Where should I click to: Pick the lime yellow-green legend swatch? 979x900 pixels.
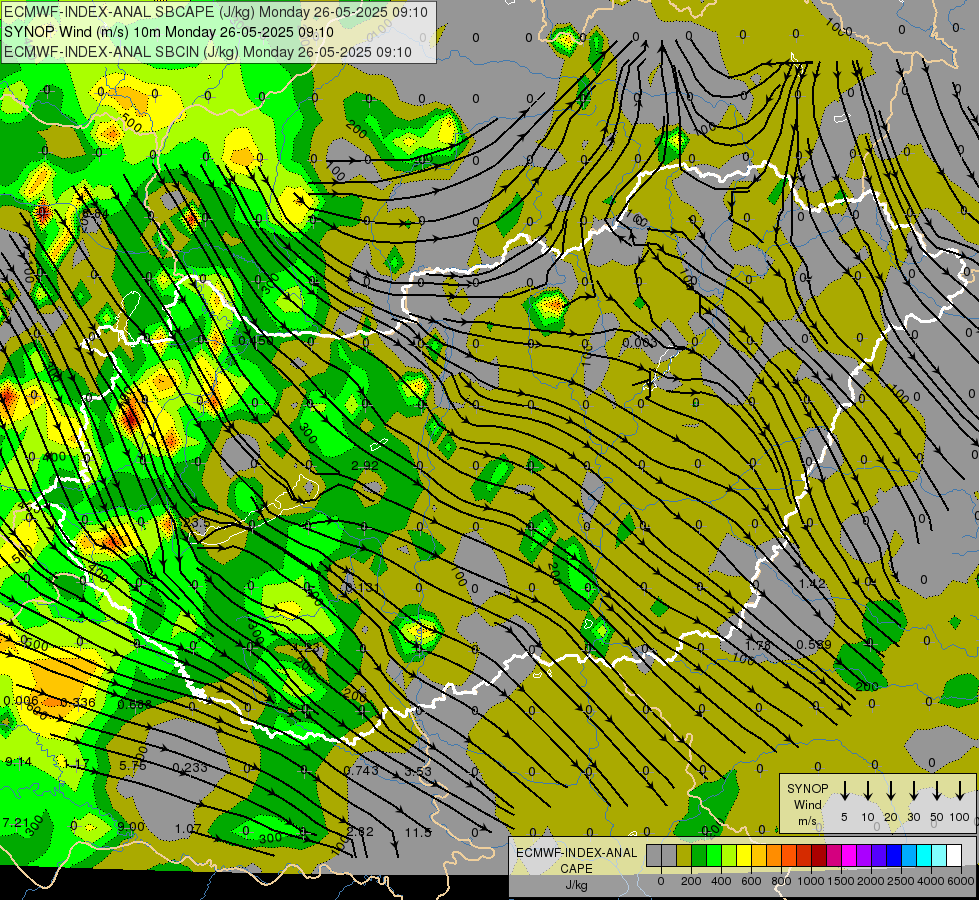(x=729, y=856)
